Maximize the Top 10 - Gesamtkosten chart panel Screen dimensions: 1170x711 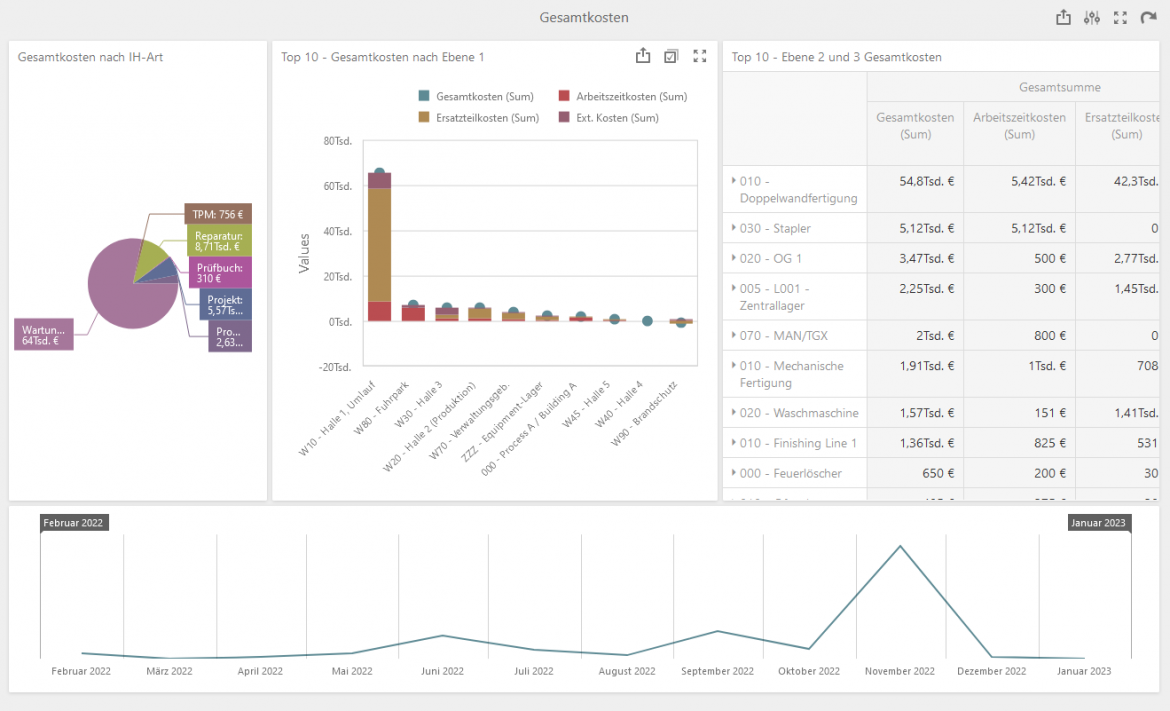(x=699, y=56)
